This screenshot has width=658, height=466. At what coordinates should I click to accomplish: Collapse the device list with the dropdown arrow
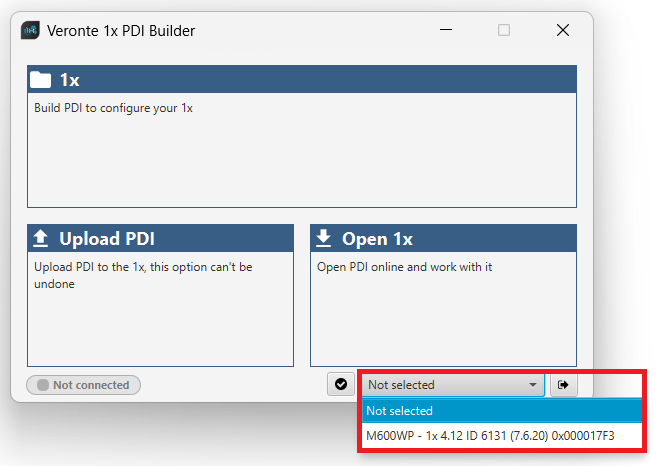[533, 385]
